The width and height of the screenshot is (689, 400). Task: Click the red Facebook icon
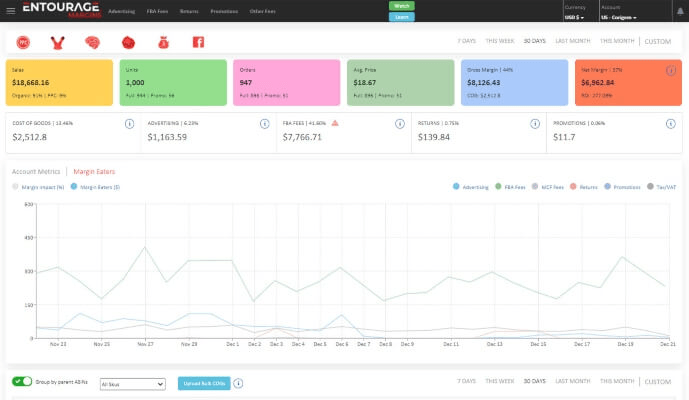pyautogui.click(x=198, y=42)
